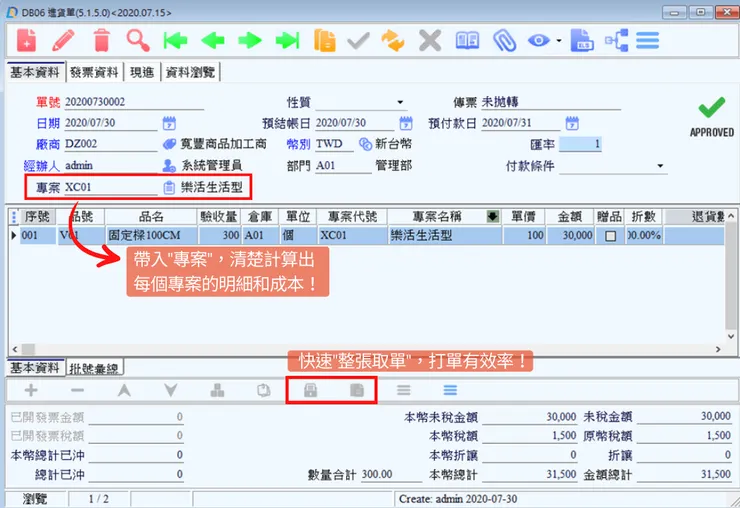Viewport: 740px width, 508px height.
Task: Jump to first record arrow
Action: (x=175, y=41)
